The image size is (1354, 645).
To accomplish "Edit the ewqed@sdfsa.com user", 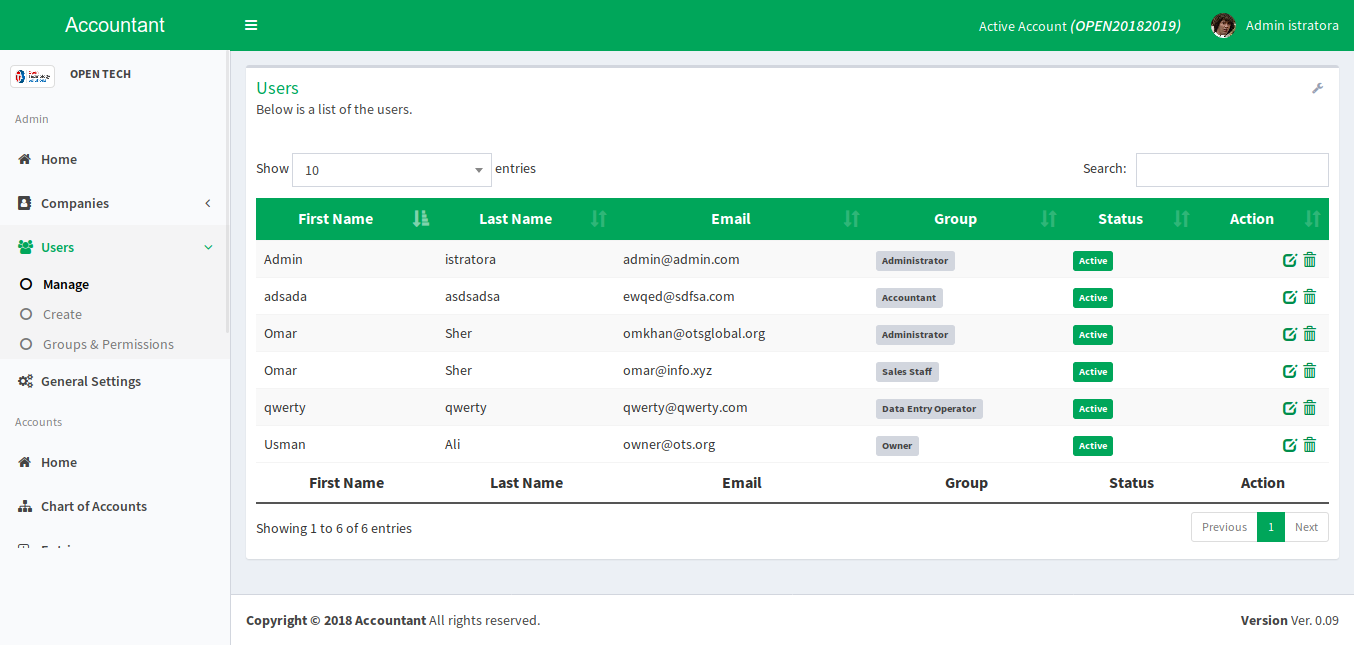I will 1290,297.
